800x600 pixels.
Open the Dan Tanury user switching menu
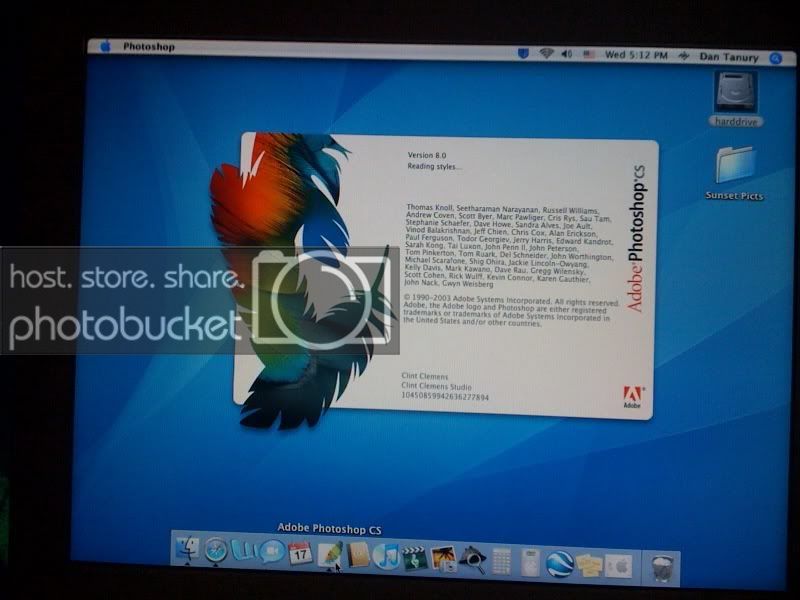click(x=729, y=57)
